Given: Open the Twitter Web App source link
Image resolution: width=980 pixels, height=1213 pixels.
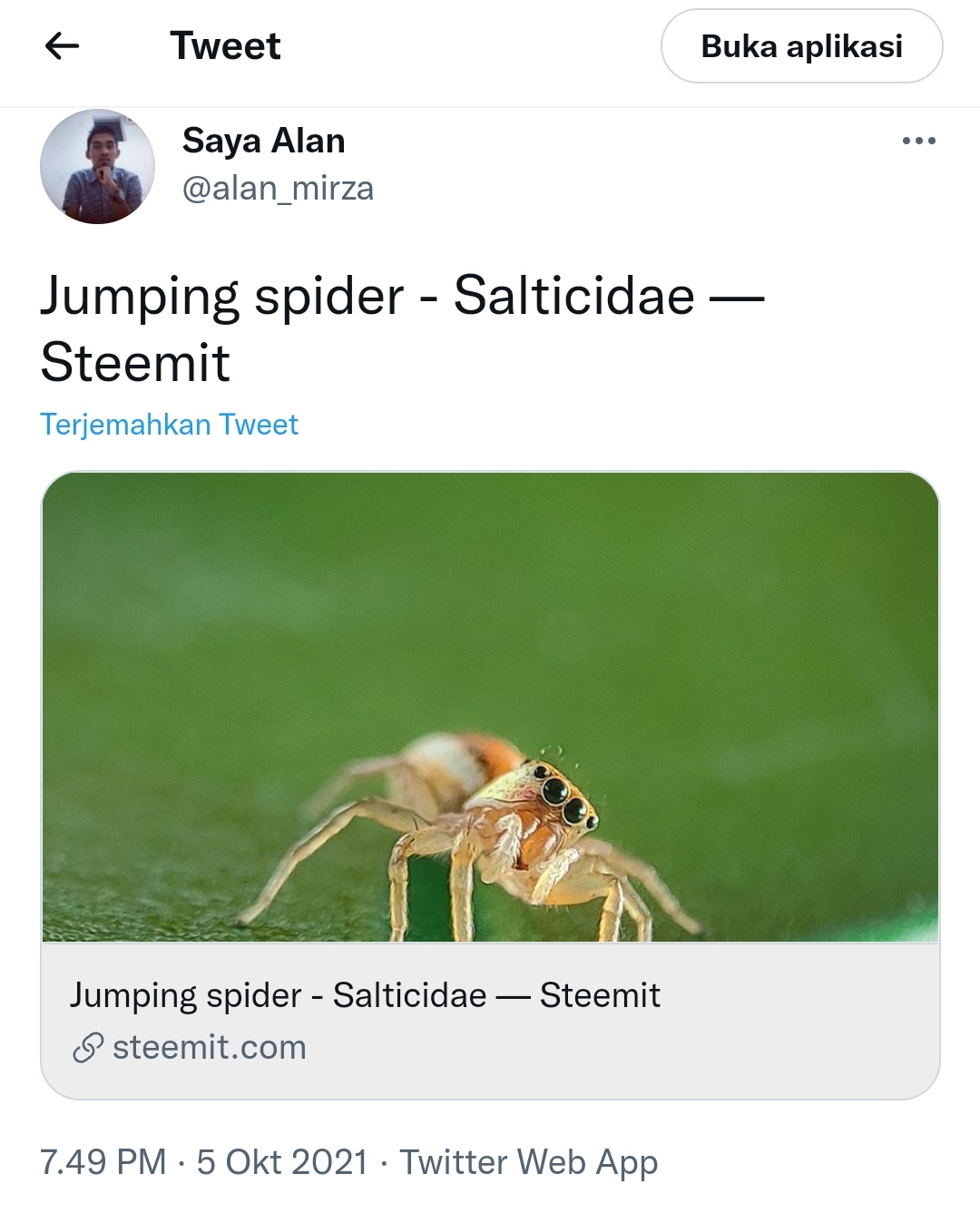Looking at the screenshot, I should pos(528,1162).
